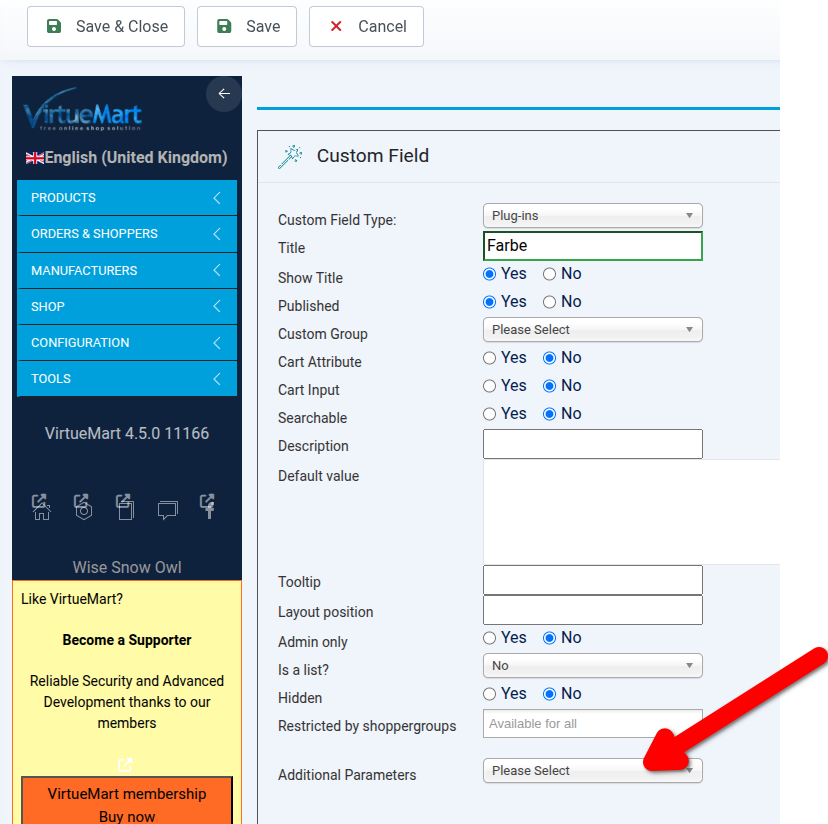Open the forum chat bubble icon
828x824 pixels.
(x=167, y=510)
